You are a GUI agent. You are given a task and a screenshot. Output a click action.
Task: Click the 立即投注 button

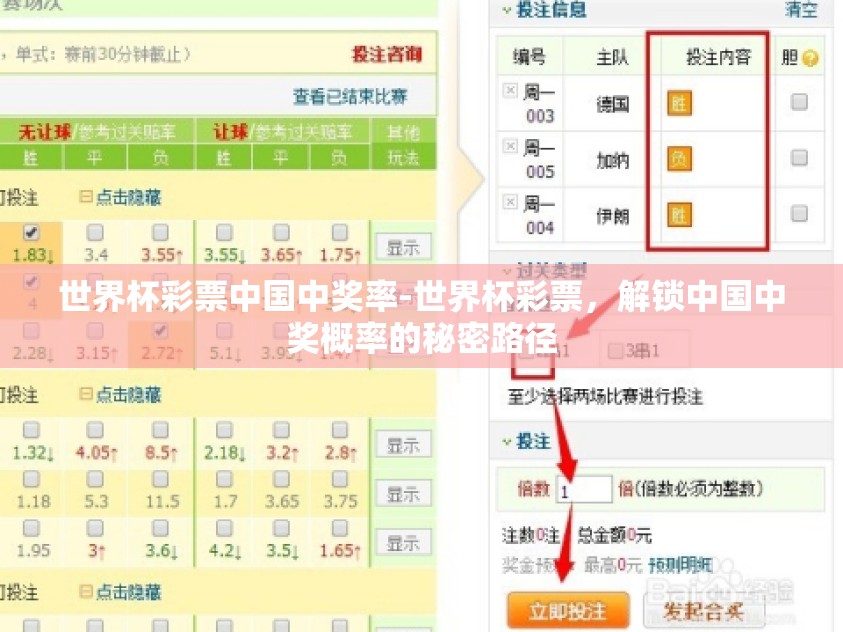point(568,611)
